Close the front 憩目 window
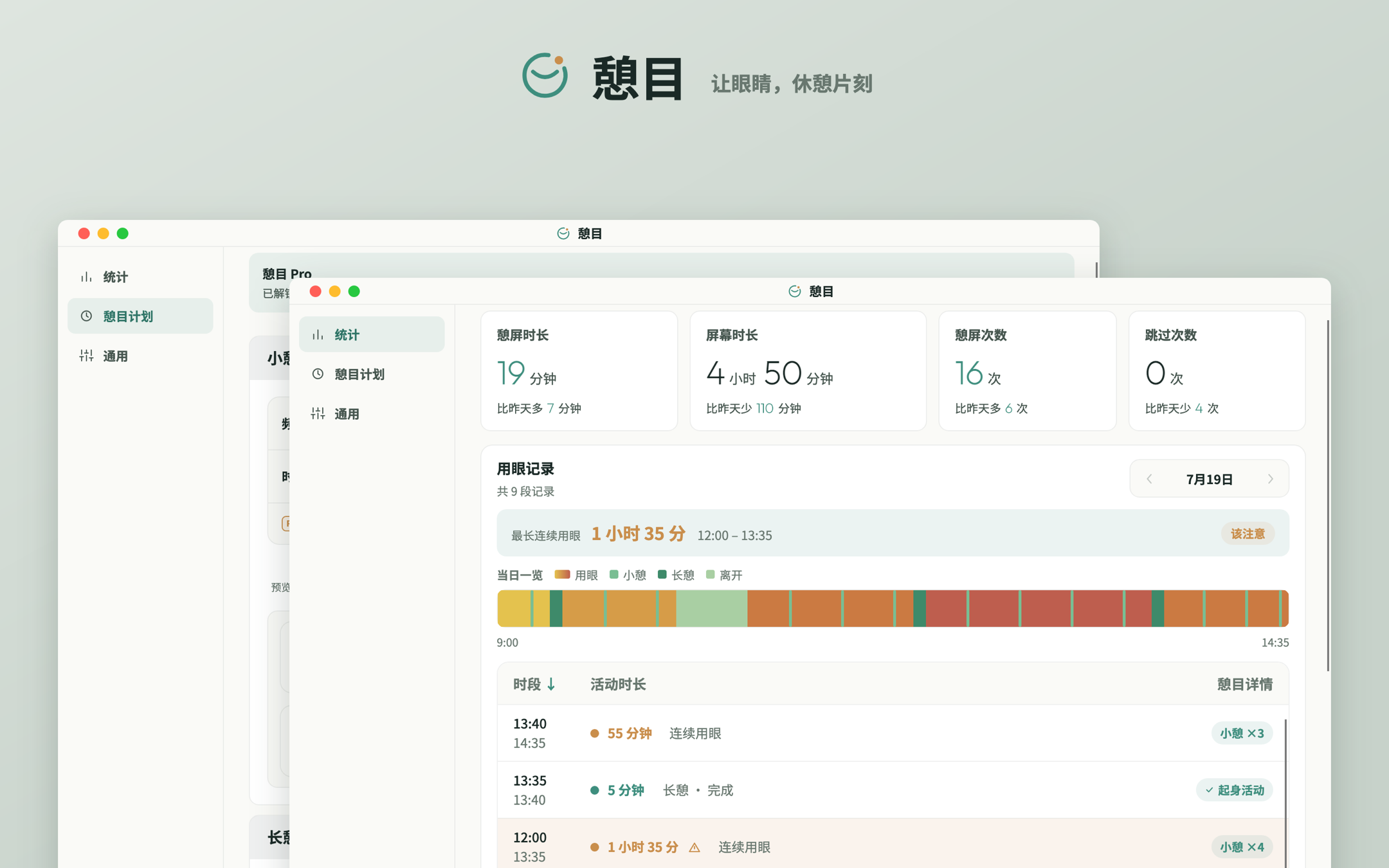The height and width of the screenshot is (868, 1389). 315,291
